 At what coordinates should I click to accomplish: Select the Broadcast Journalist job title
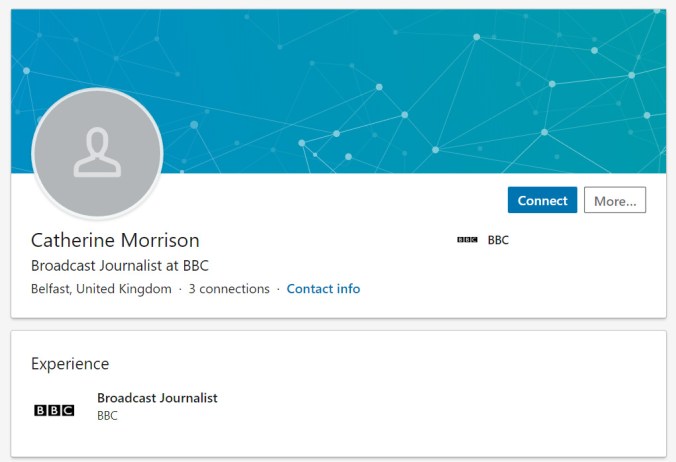pyautogui.click(x=157, y=398)
